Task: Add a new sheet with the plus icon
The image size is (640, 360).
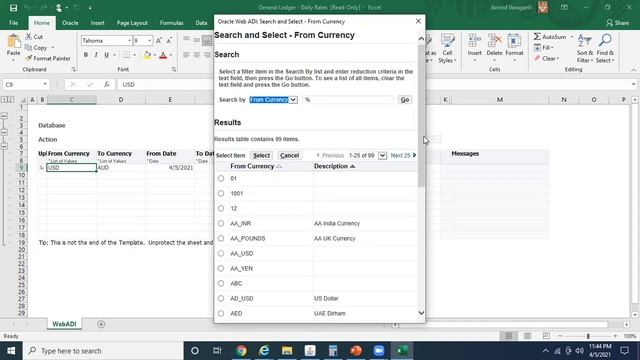Action: coord(101,324)
